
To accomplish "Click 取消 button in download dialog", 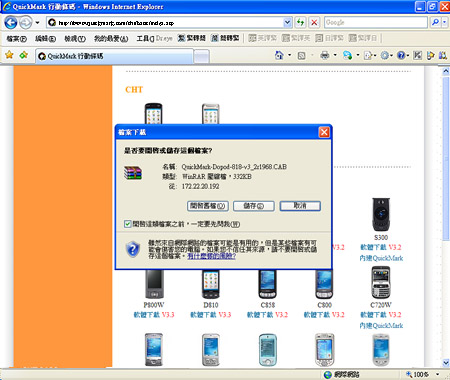I will pyautogui.click(x=300, y=206).
